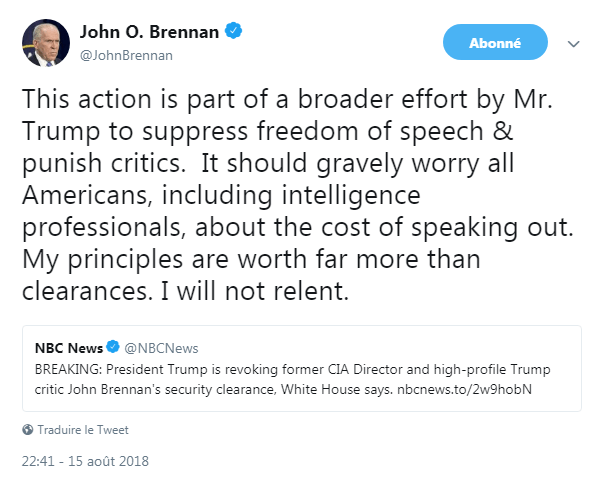
Task: Toggle the Abonné follow button
Action: pyautogui.click(x=494, y=43)
